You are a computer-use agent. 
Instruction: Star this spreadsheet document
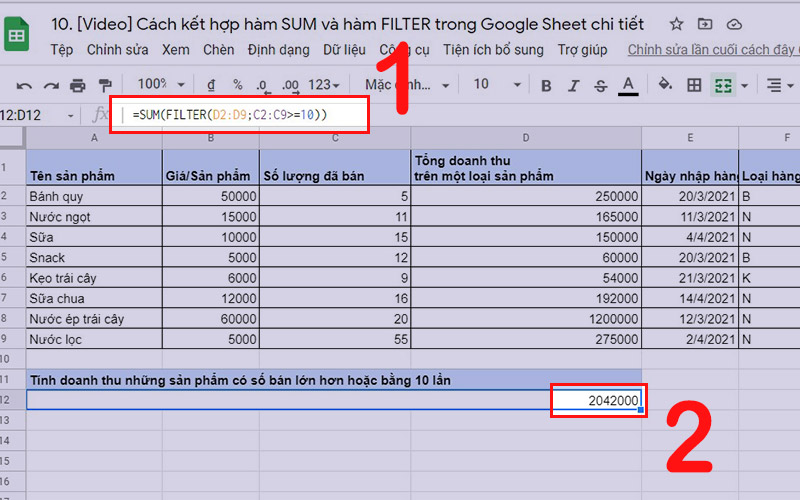pyautogui.click(x=677, y=24)
